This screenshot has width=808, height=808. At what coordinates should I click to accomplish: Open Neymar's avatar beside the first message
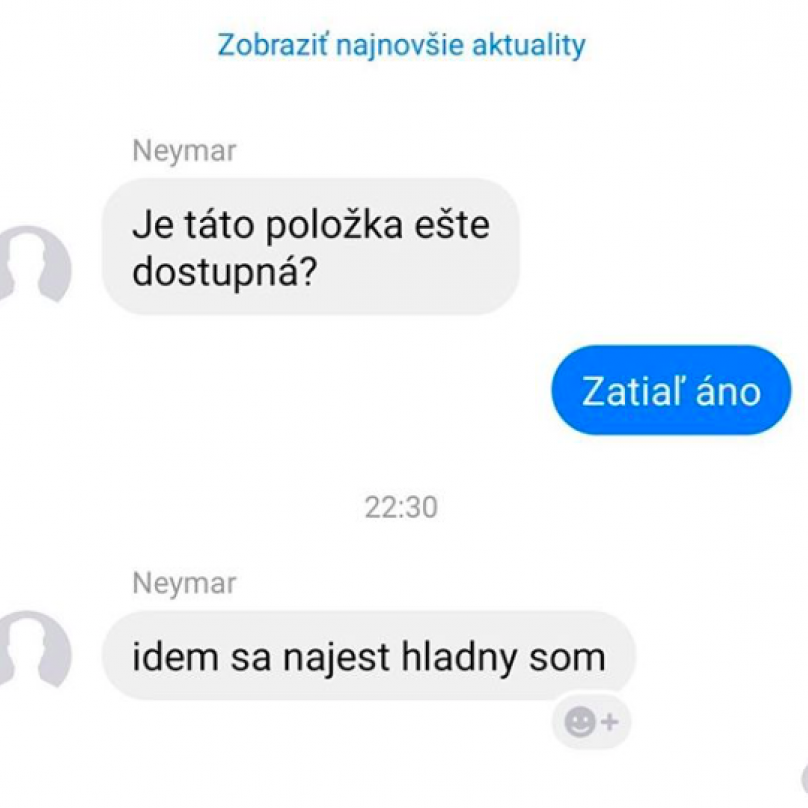(x=34, y=263)
